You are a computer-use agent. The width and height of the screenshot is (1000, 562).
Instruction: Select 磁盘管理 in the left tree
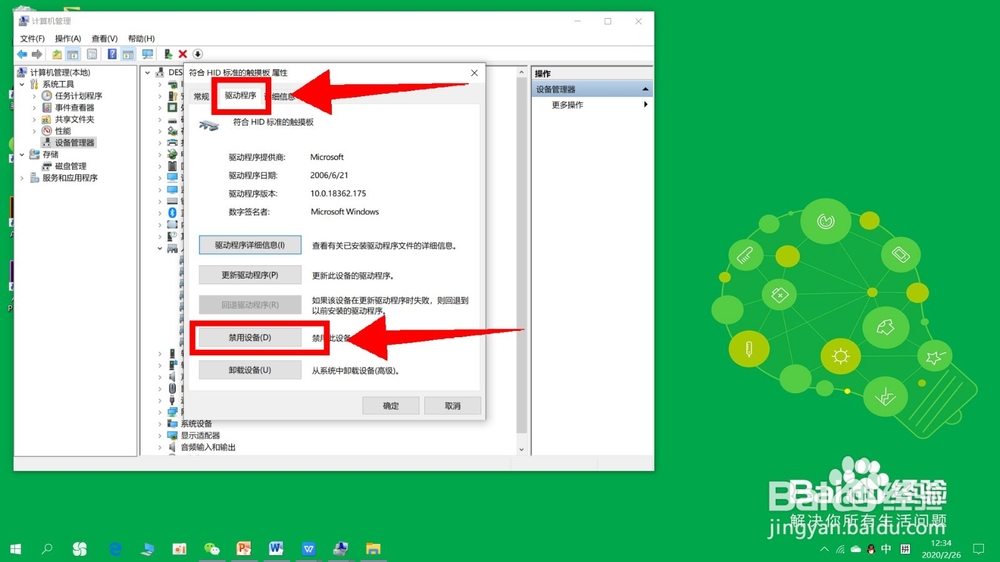70,166
